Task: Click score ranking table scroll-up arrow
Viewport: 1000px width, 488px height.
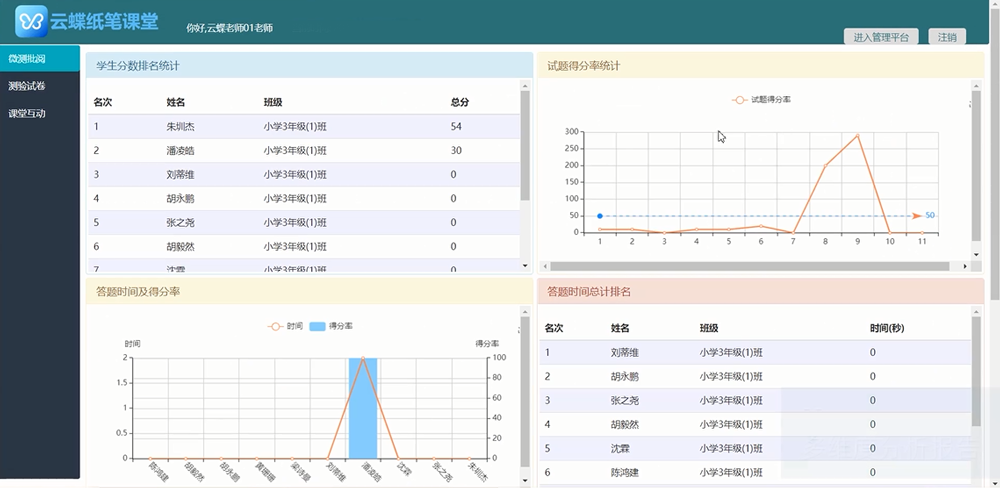Action: coord(525,86)
